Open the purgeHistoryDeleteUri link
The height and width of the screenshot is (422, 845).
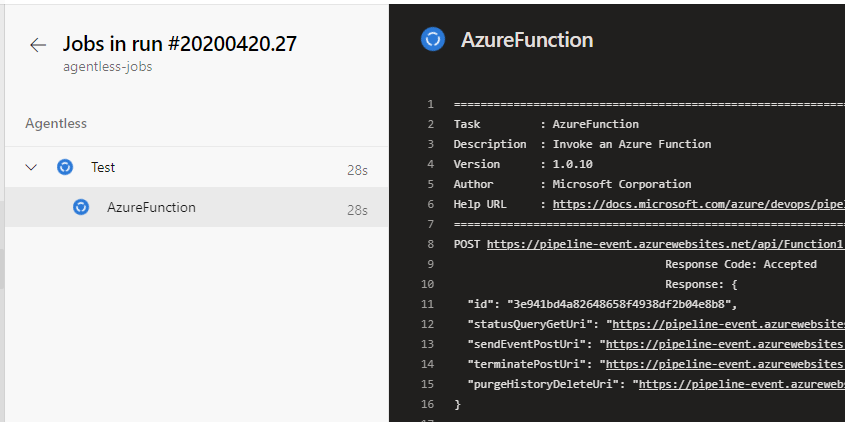[742, 384]
